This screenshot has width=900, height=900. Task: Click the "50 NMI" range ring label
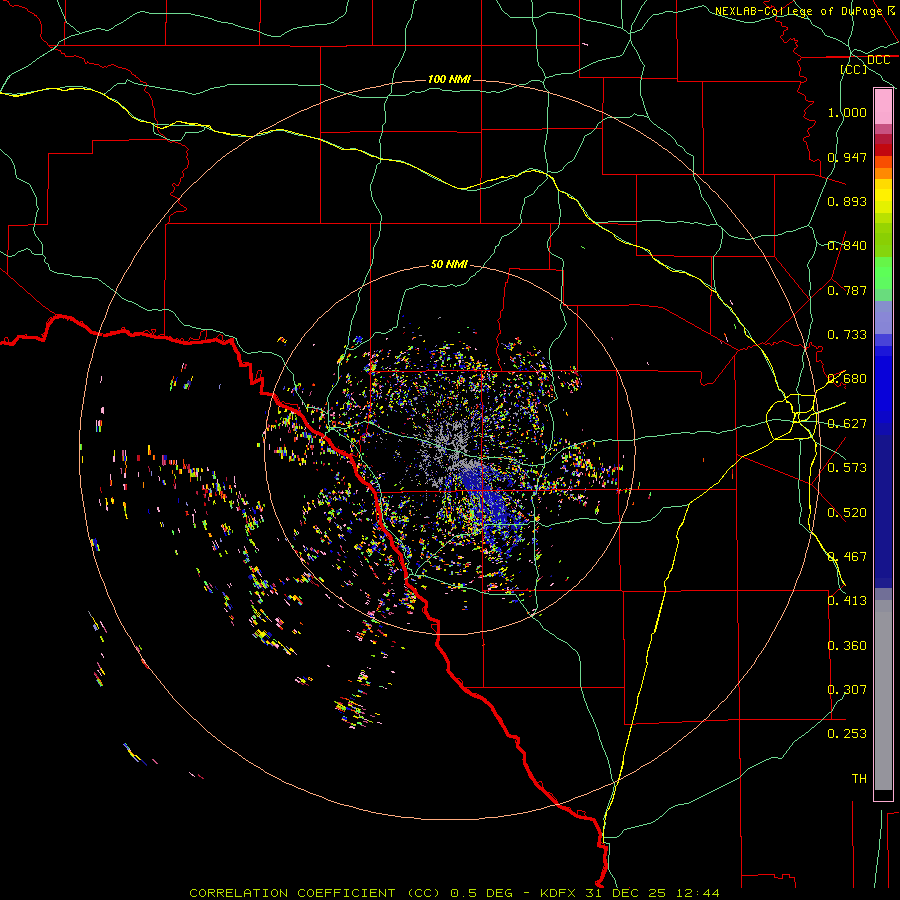(449, 265)
